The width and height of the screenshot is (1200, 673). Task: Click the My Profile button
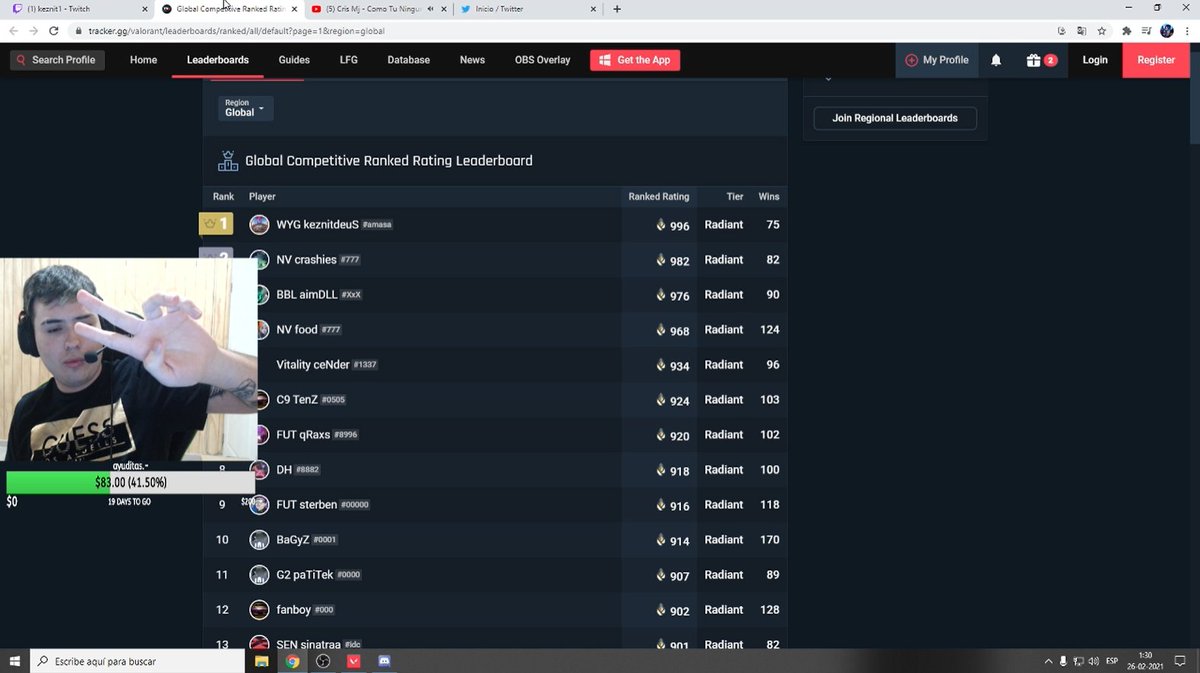click(937, 60)
